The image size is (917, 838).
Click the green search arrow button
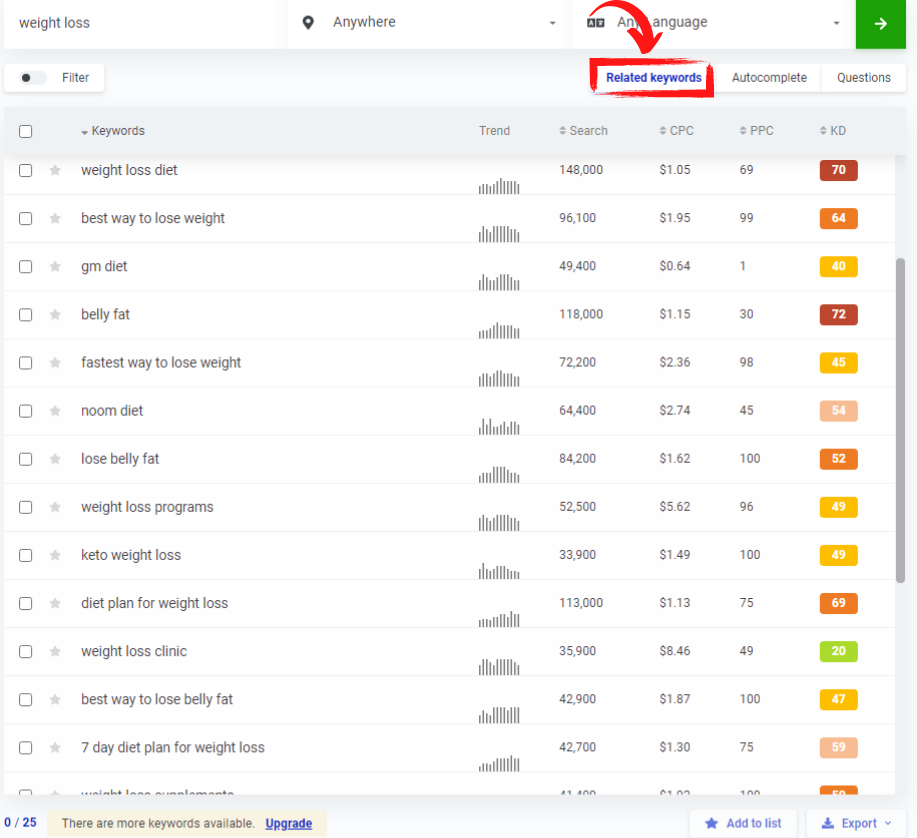coord(880,24)
